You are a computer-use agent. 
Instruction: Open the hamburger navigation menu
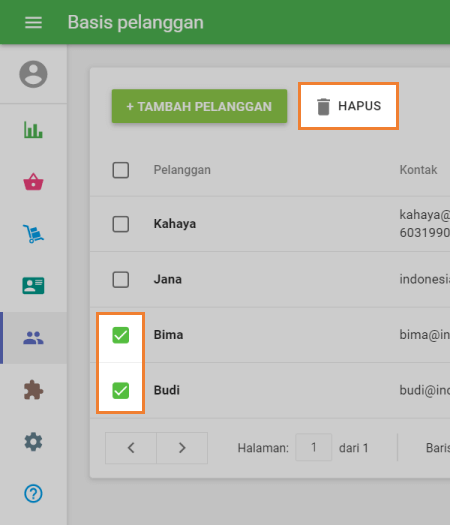tap(33, 22)
